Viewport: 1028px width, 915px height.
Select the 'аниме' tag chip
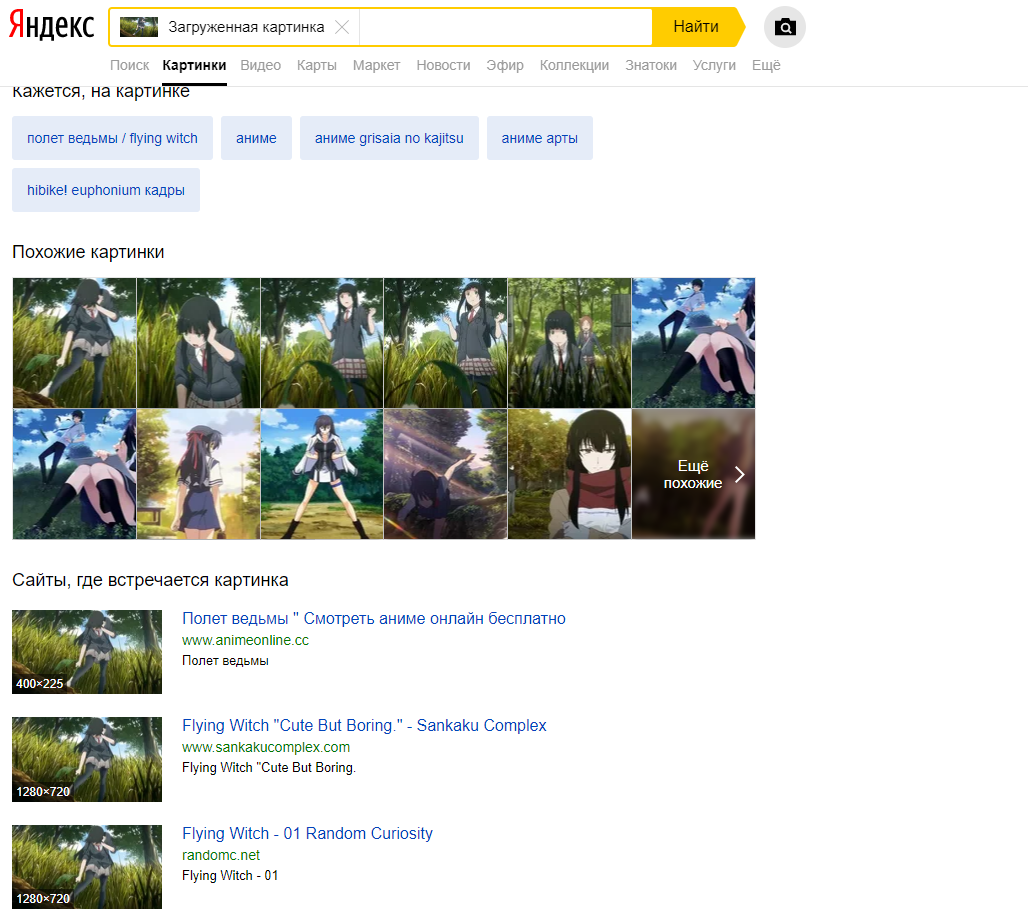[256, 138]
